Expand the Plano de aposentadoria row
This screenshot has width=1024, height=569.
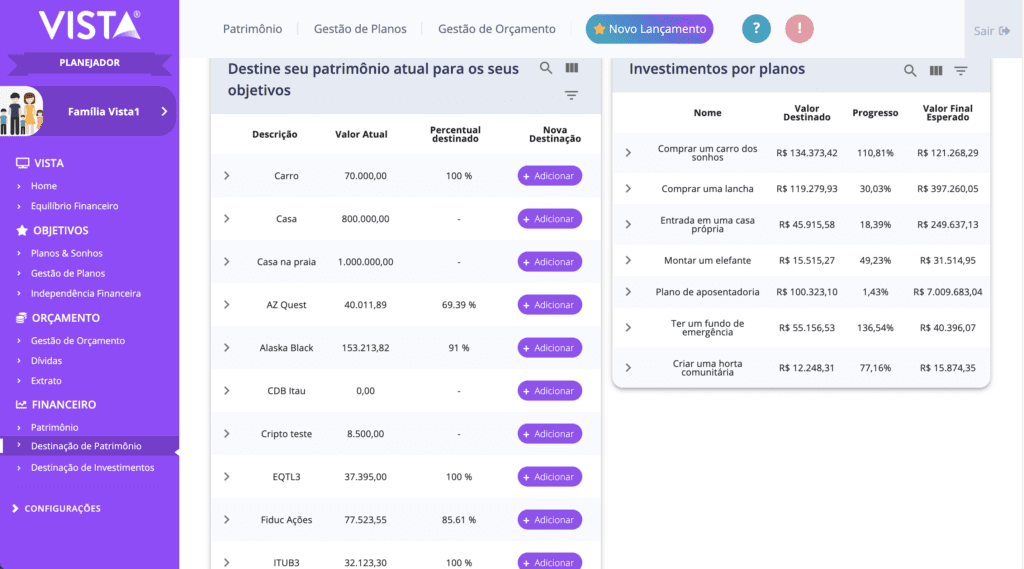pos(628,292)
